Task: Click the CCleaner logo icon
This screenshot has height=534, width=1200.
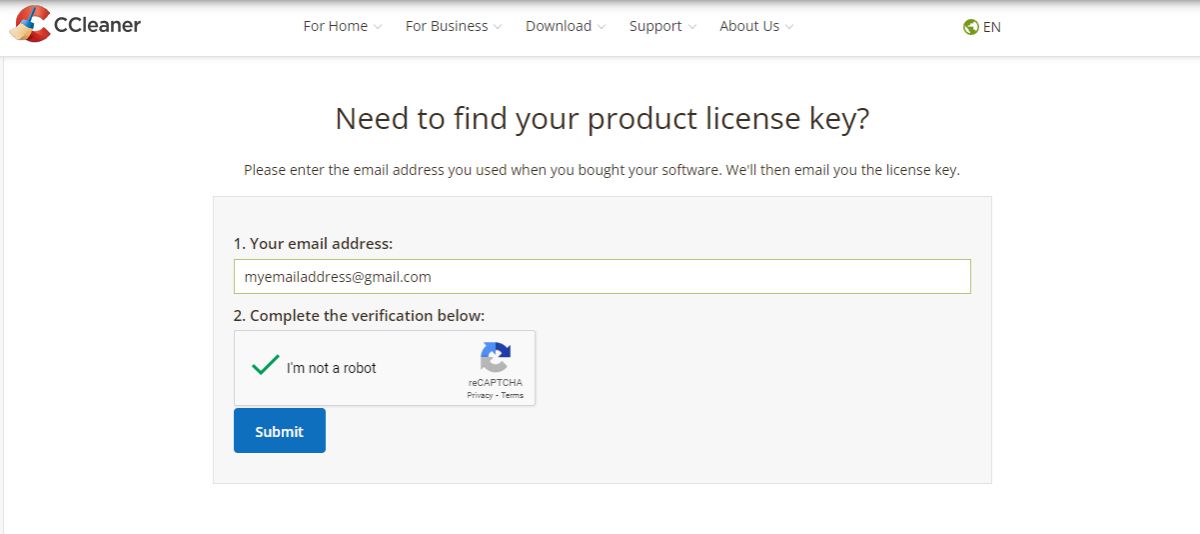Action: pyautogui.click(x=30, y=23)
